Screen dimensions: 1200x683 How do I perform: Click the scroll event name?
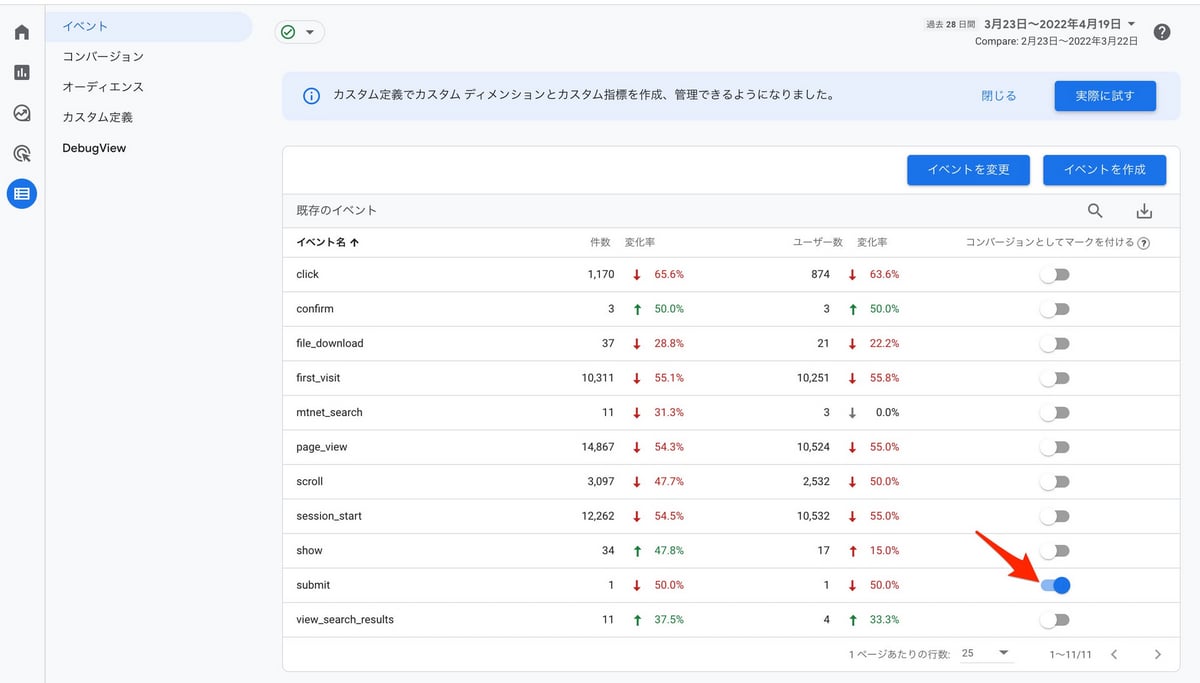310,481
